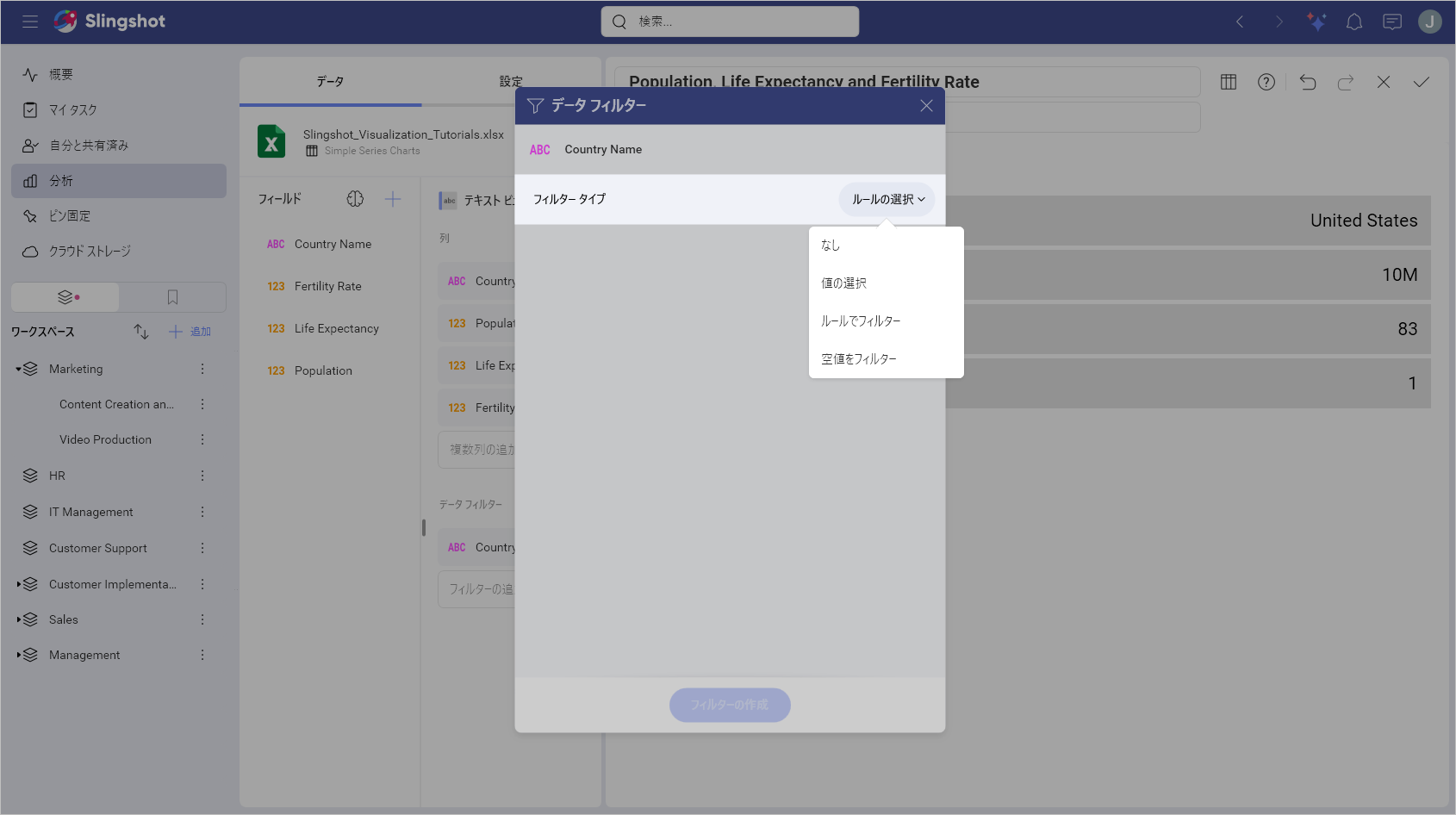Collapse the Marketing workspace

pyautogui.click(x=18, y=369)
